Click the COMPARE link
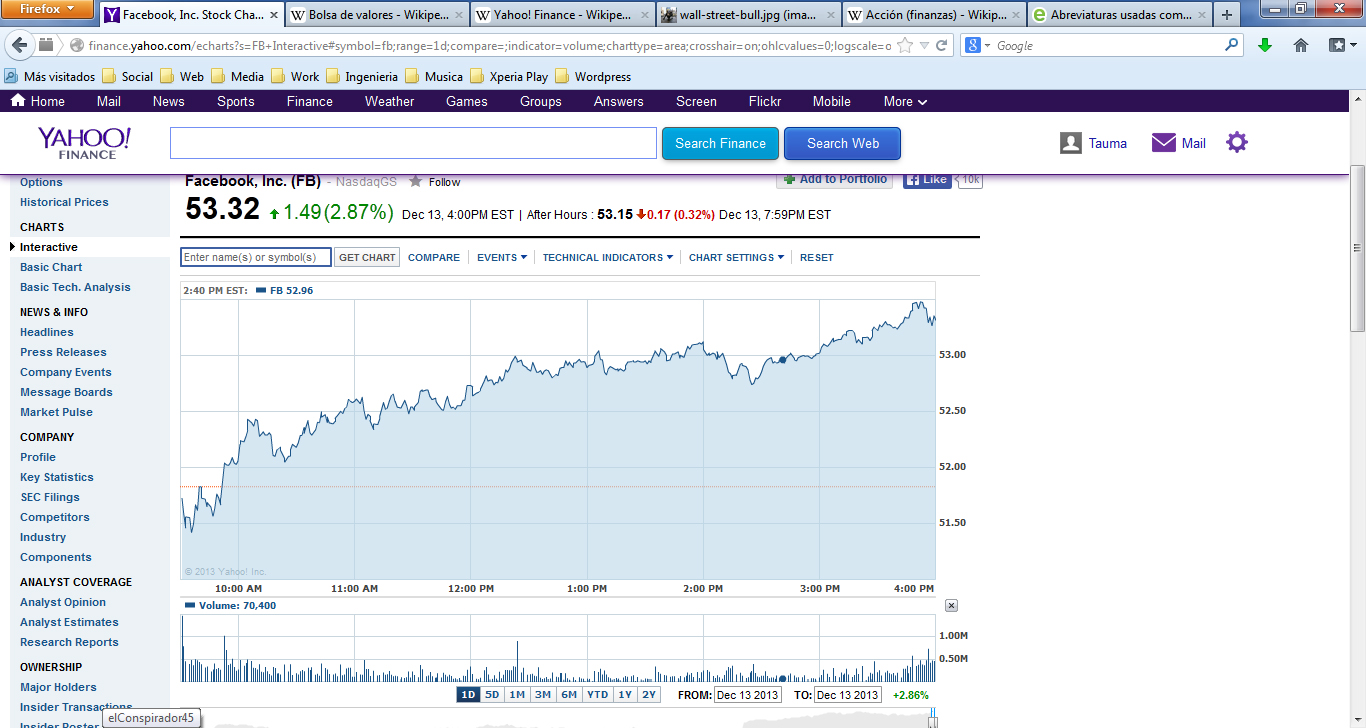 tap(434, 257)
